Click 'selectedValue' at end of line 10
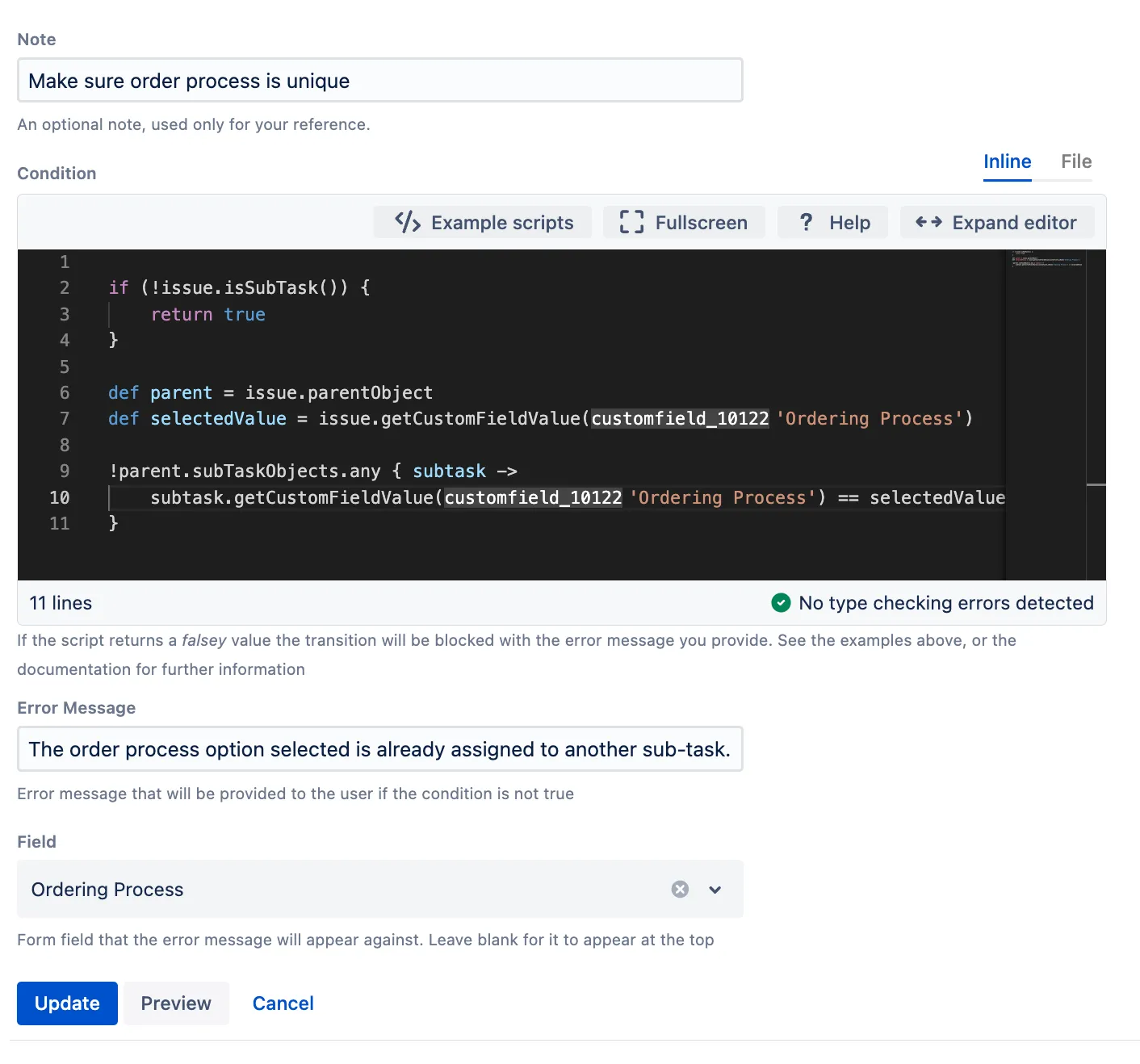This screenshot has height=1064, width=1140. pyautogui.click(x=937, y=497)
